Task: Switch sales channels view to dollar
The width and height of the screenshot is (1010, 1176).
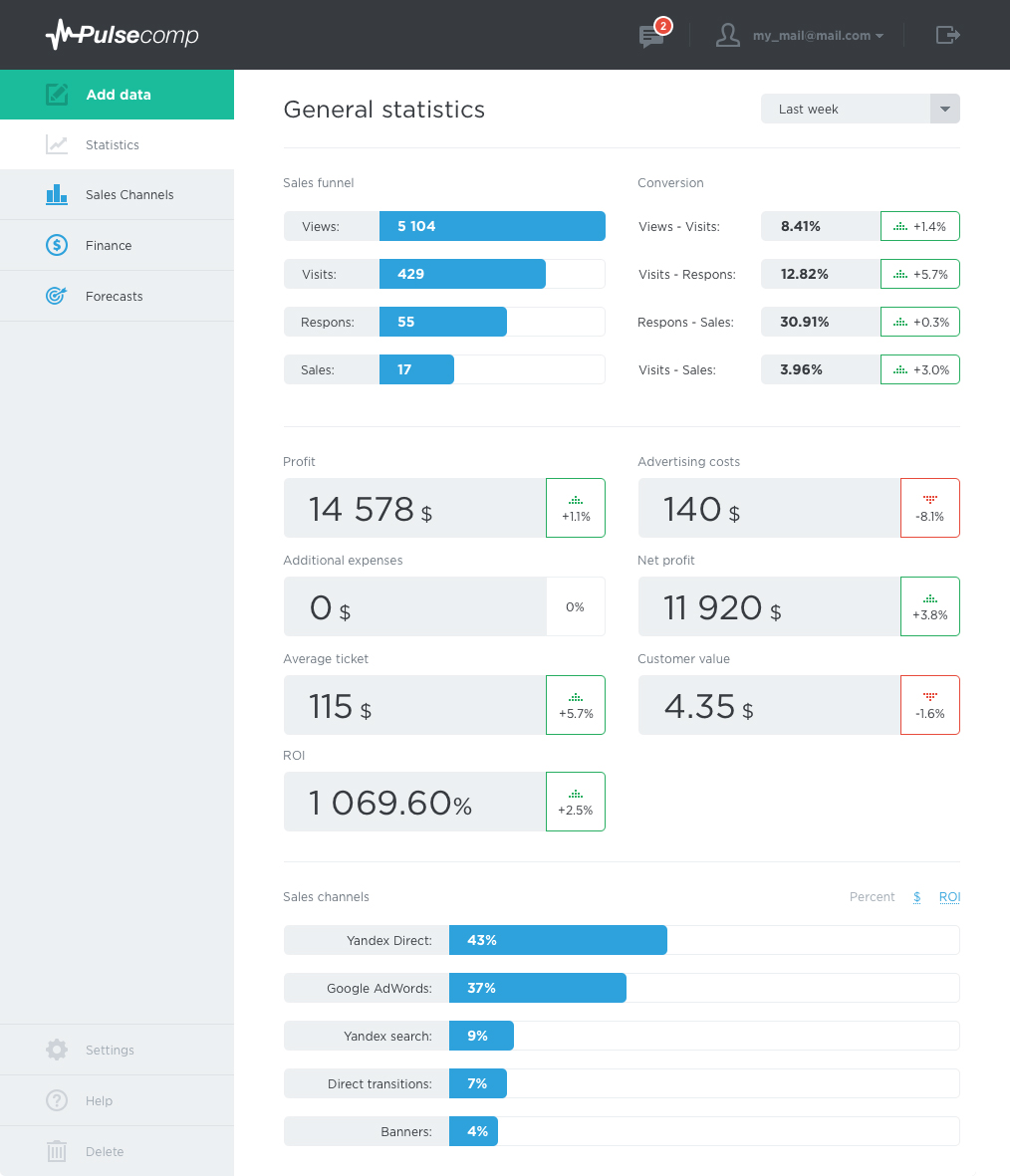Action: click(x=916, y=897)
